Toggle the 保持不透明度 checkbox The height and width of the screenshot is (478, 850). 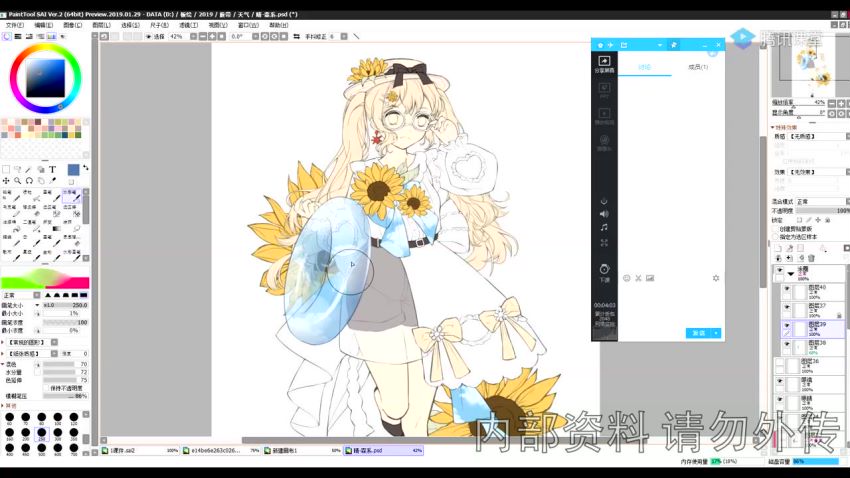point(46,388)
